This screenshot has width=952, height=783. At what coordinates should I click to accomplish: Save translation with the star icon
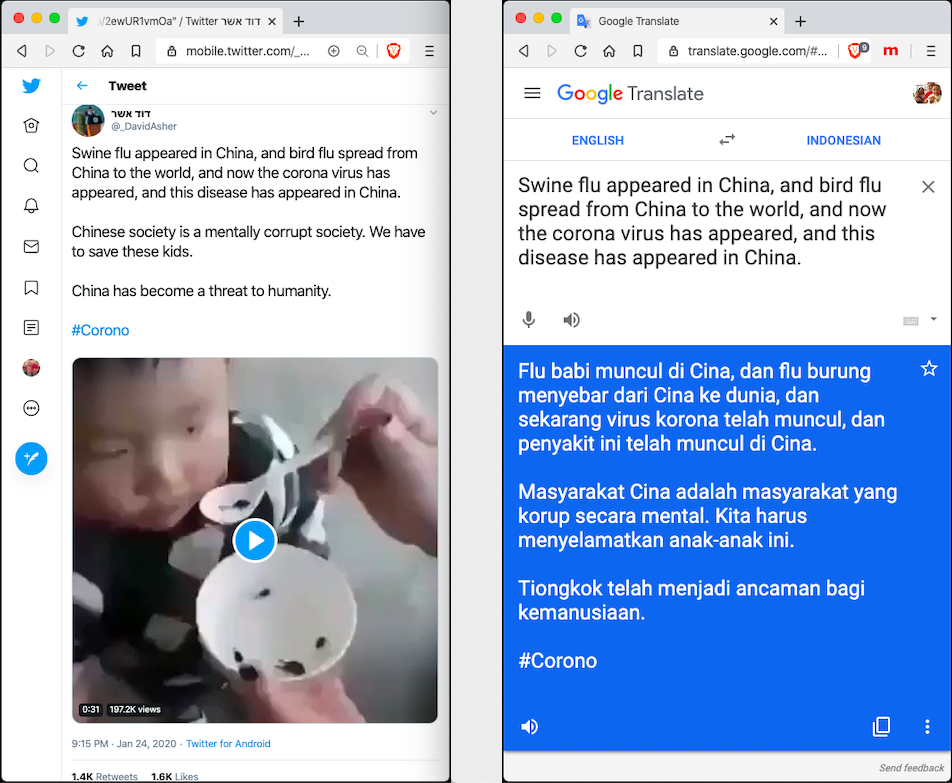[x=929, y=368]
